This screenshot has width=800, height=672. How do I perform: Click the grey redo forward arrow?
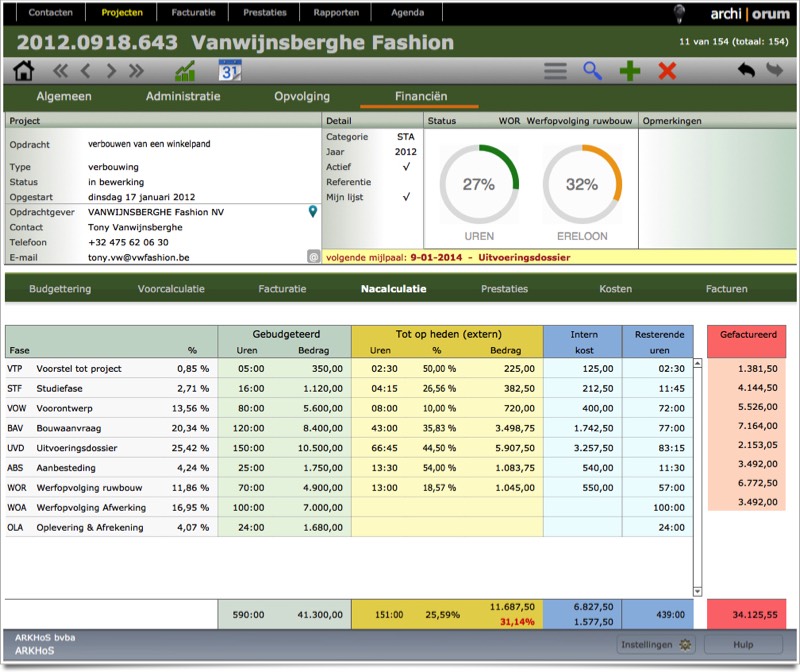point(774,70)
